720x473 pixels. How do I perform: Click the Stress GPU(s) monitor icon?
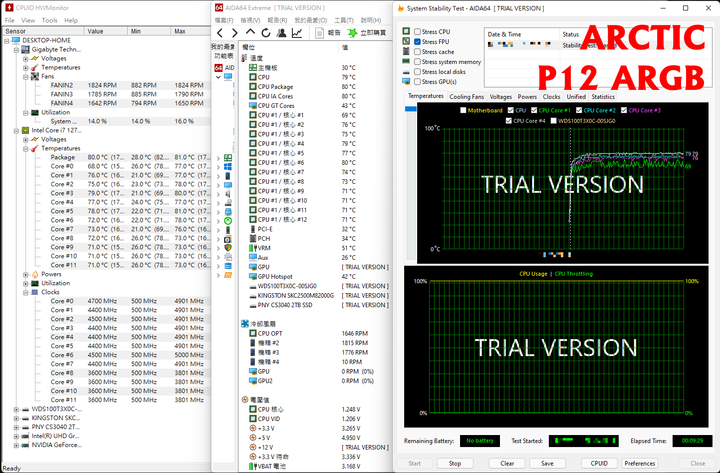406,81
